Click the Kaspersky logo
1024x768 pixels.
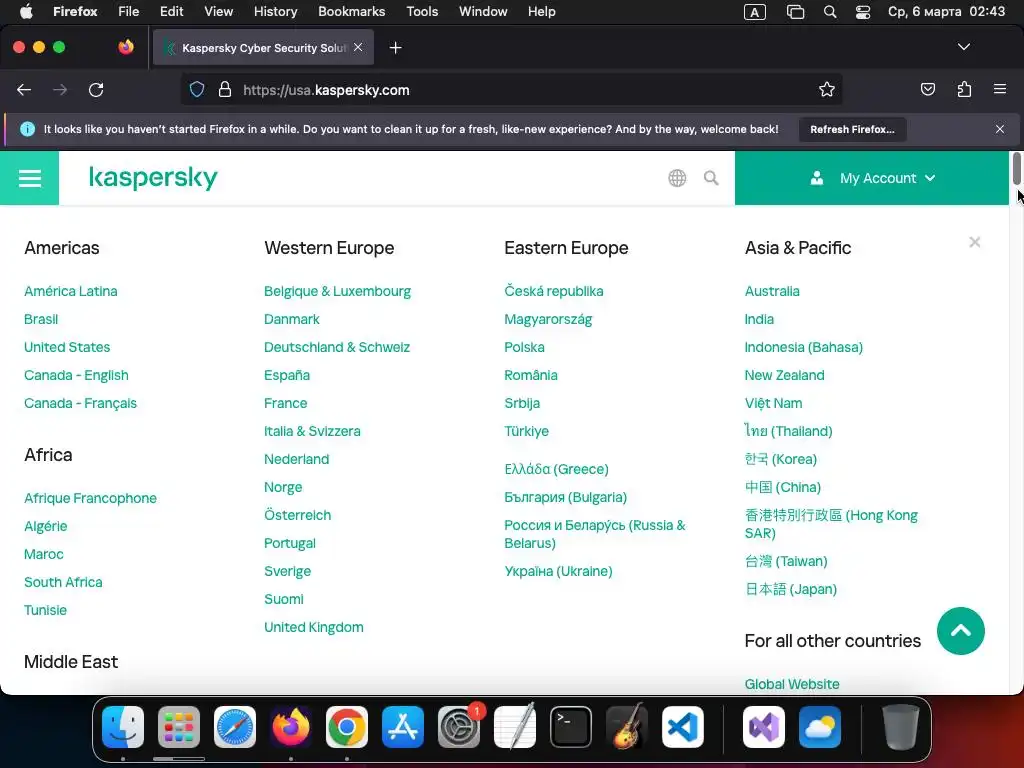pos(153,178)
